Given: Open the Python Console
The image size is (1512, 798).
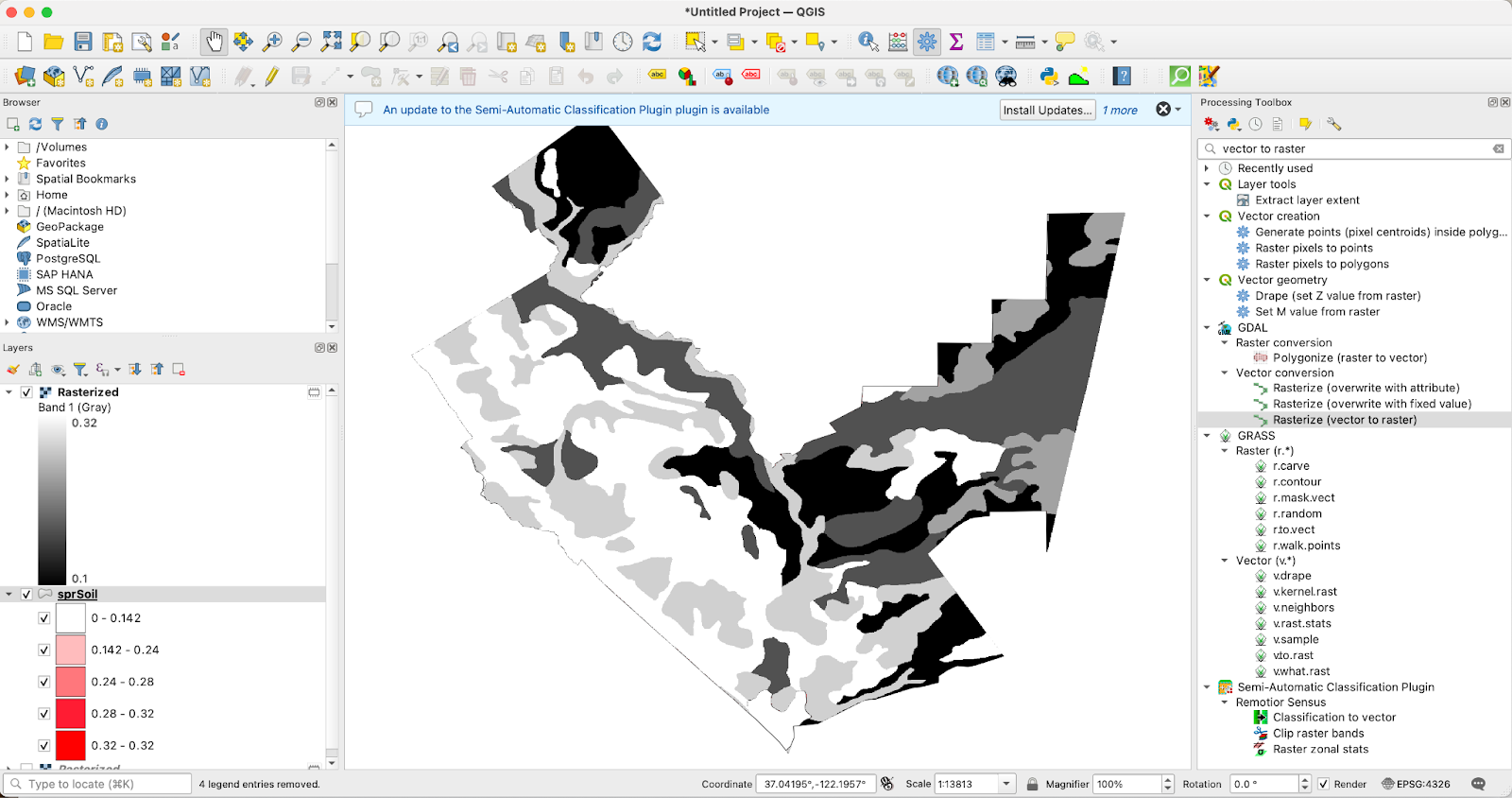Looking at the screenshot, I should click(1049, 77).
